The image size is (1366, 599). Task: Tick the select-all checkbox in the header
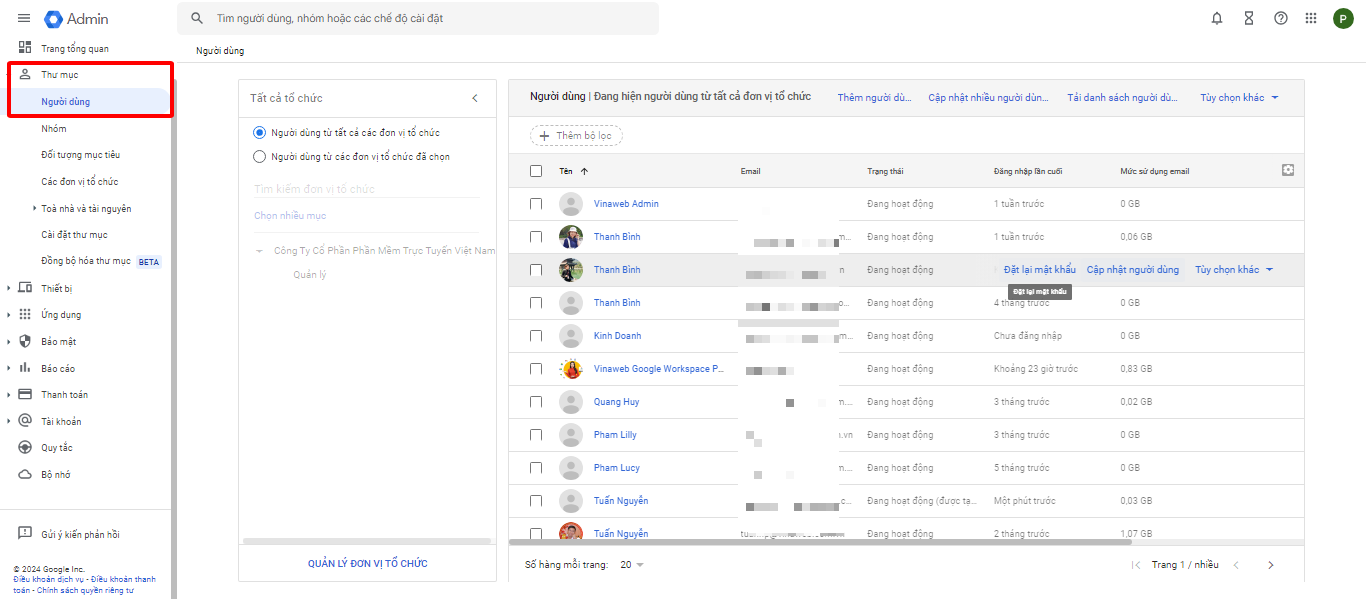coord(536,171)
